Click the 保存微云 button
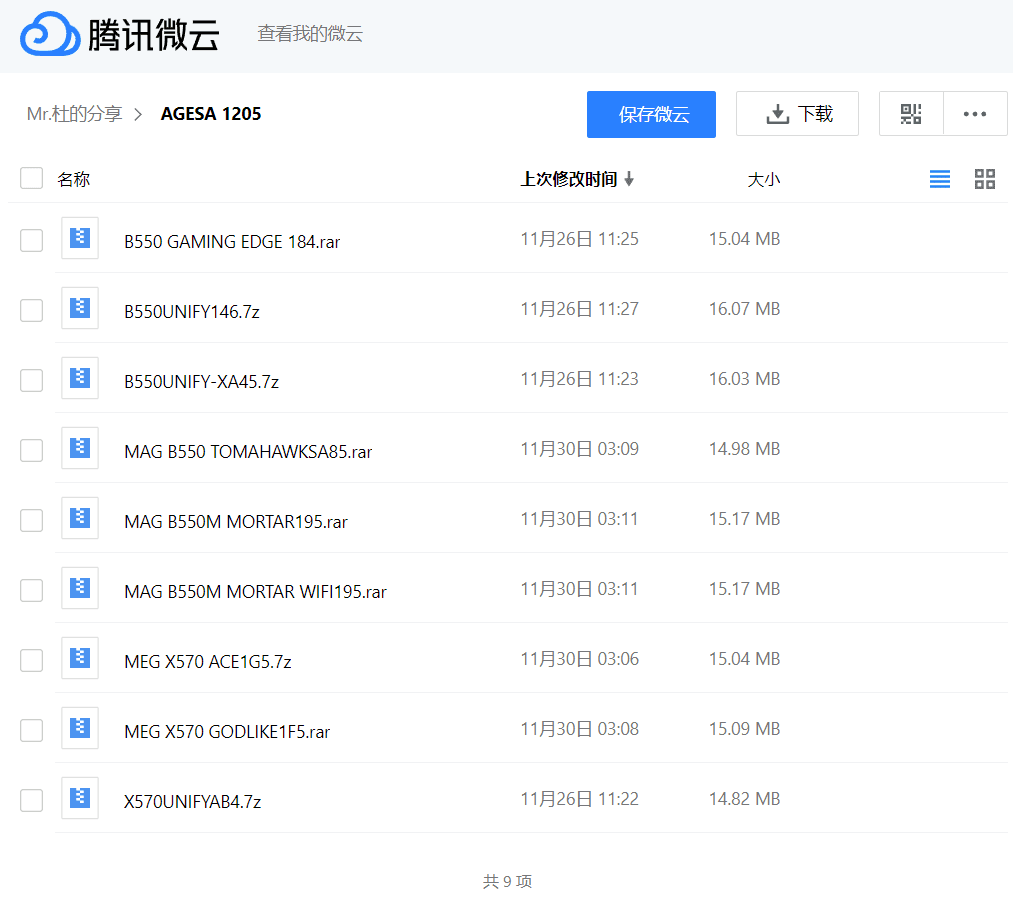1013x899 pixels. pos(651,114)
